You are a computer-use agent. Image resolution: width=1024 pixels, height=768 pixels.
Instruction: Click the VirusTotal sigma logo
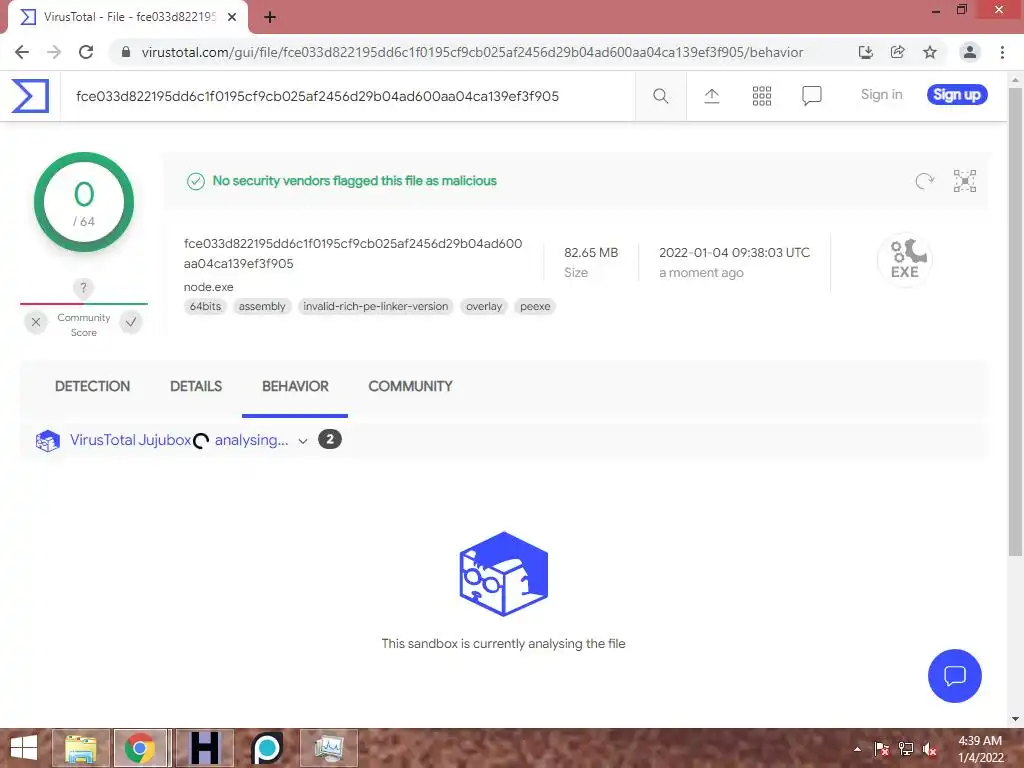(x=30, y=96)
